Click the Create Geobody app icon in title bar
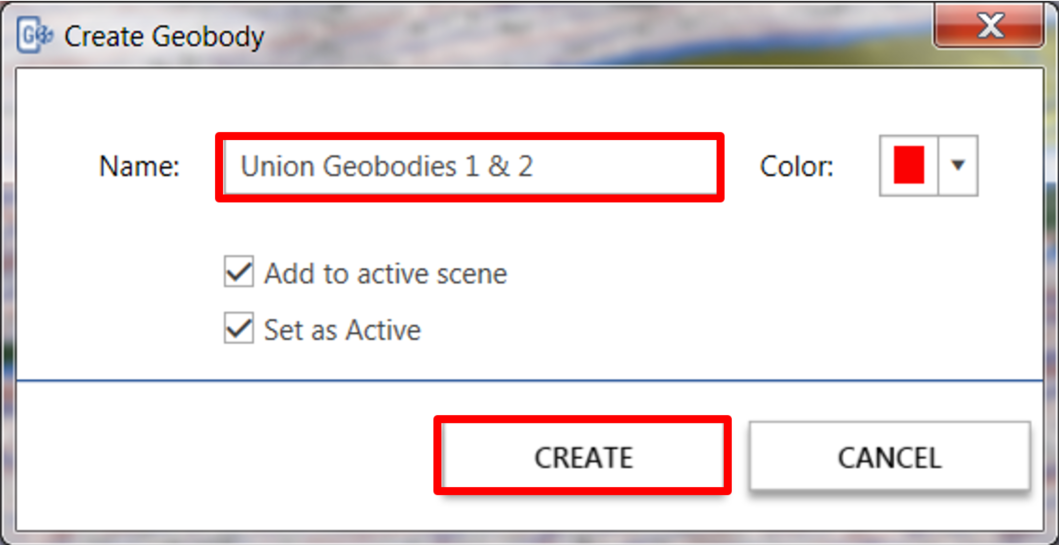This screenshot has height=545, width=1059. [x=34, y=36]
